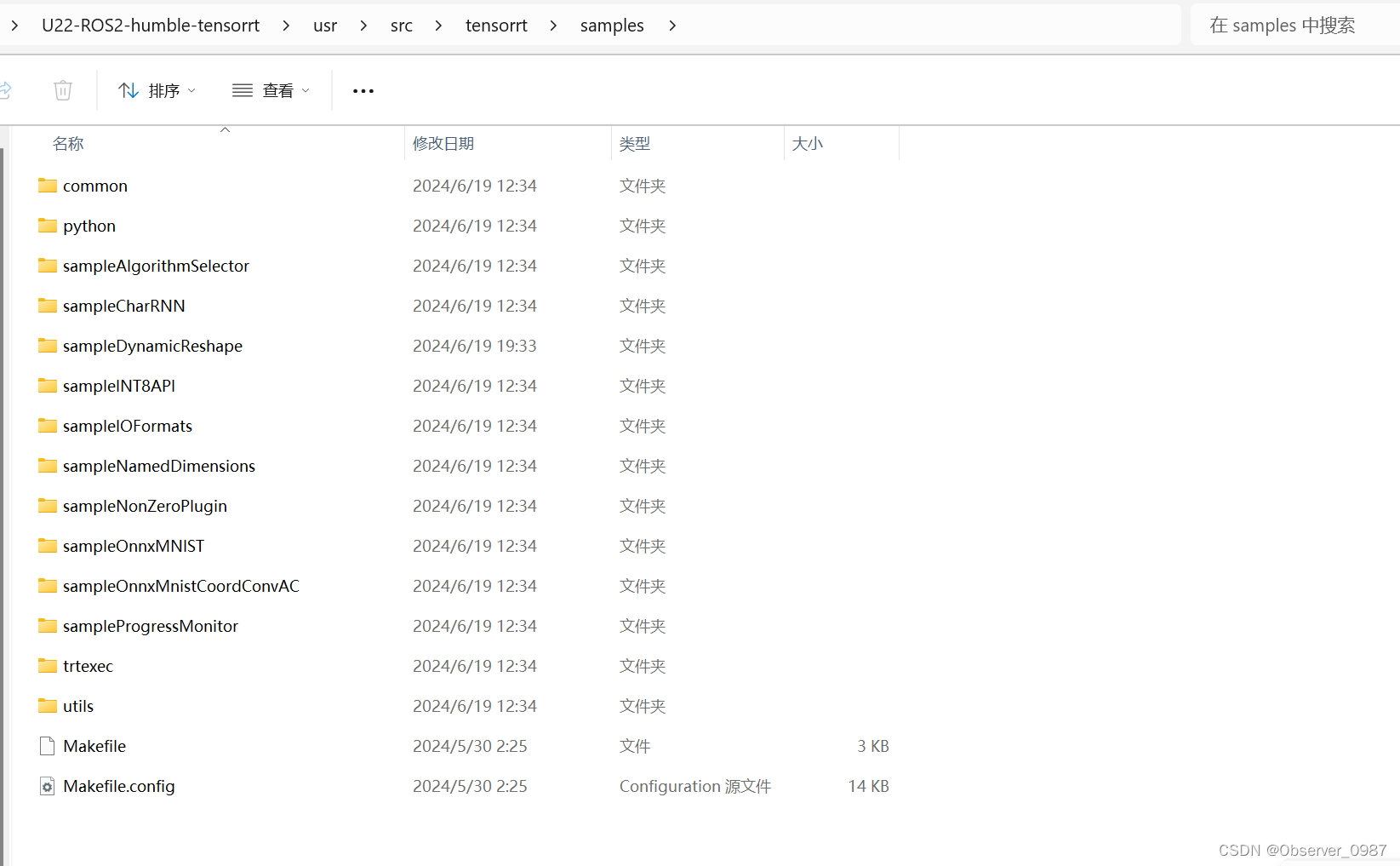Click the sampleIOFormats folder icon
The image size is (1400, 866).
coord(48,425)
